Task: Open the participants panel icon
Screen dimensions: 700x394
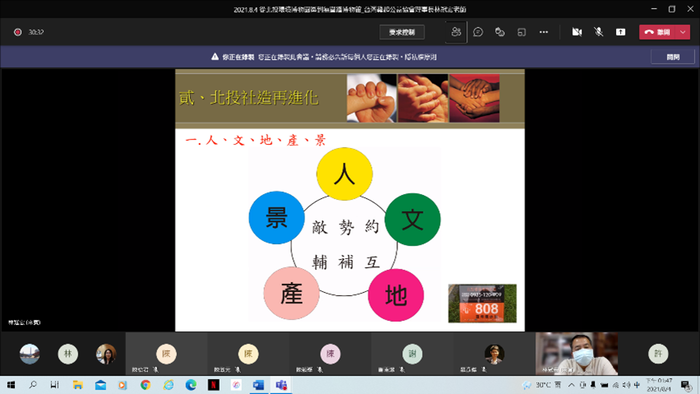Action: pyautogui.click(x=456, y=32)
